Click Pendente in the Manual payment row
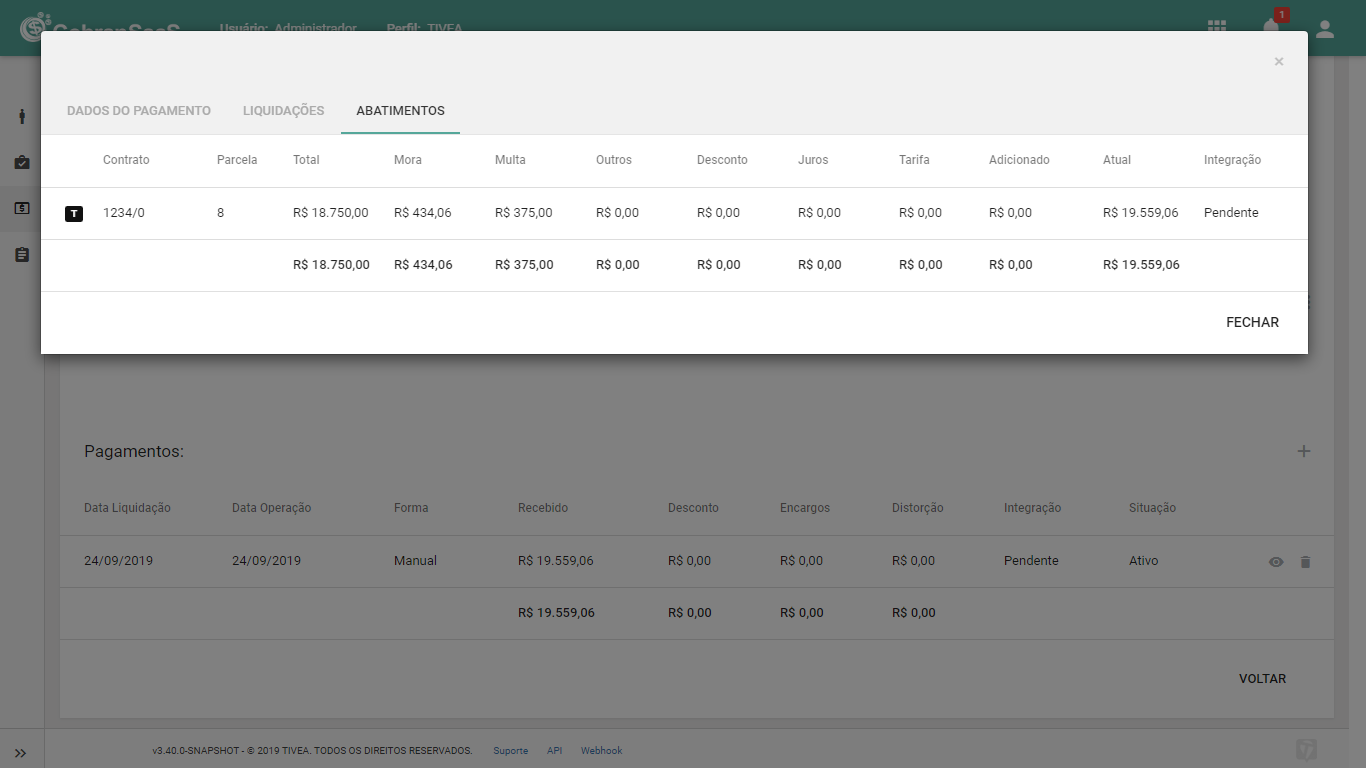The height and width of the screenshot is (768, 1366). pos(1031,561)
